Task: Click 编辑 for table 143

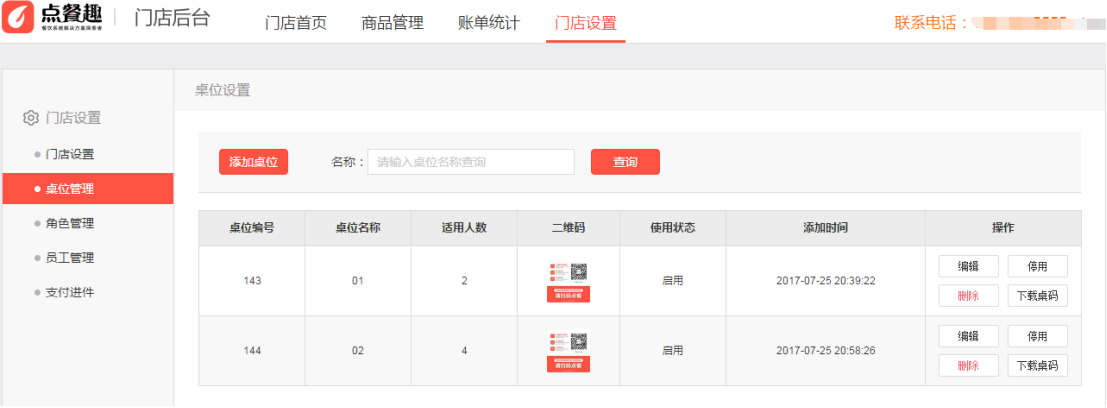Action: click(969, 266)
